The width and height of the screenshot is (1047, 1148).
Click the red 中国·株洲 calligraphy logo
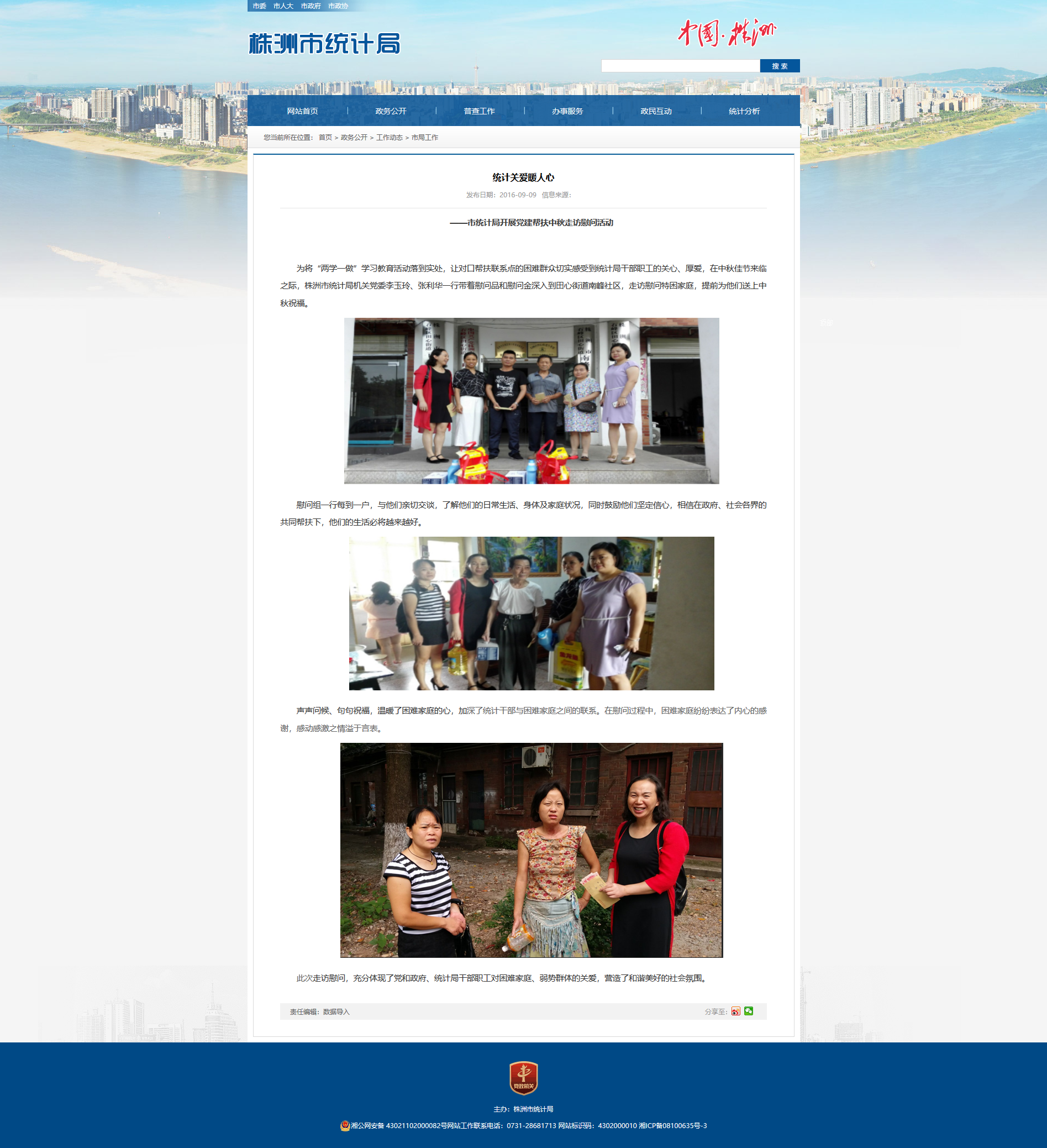727,33
